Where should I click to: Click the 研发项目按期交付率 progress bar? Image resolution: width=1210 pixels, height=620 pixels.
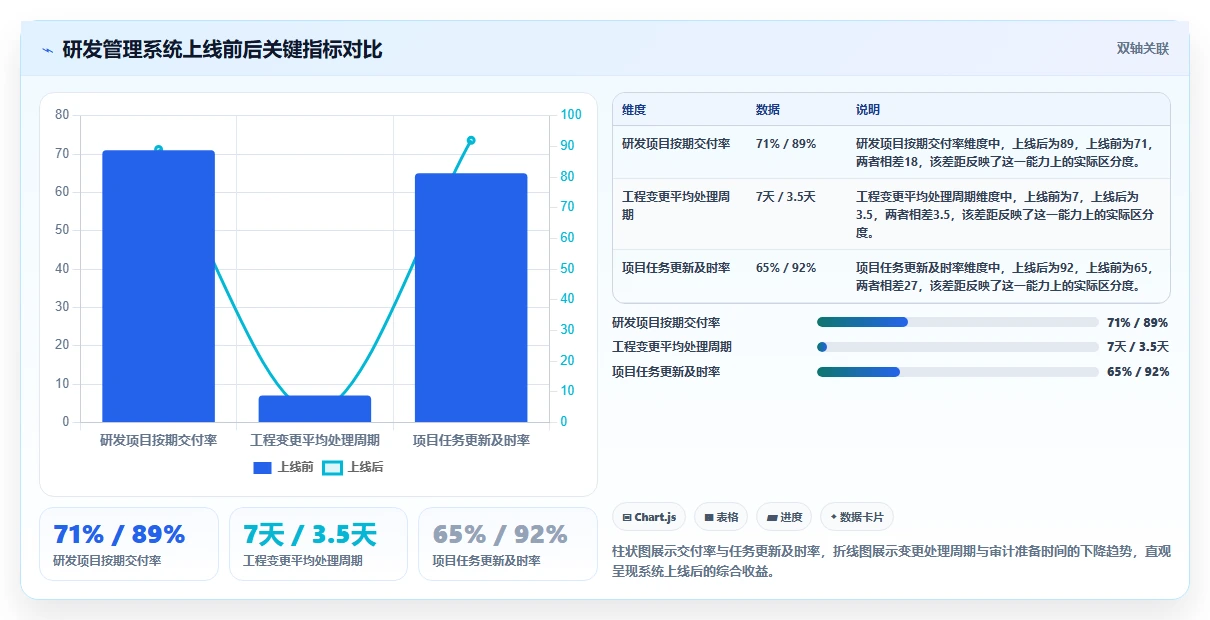pos(957,322)
